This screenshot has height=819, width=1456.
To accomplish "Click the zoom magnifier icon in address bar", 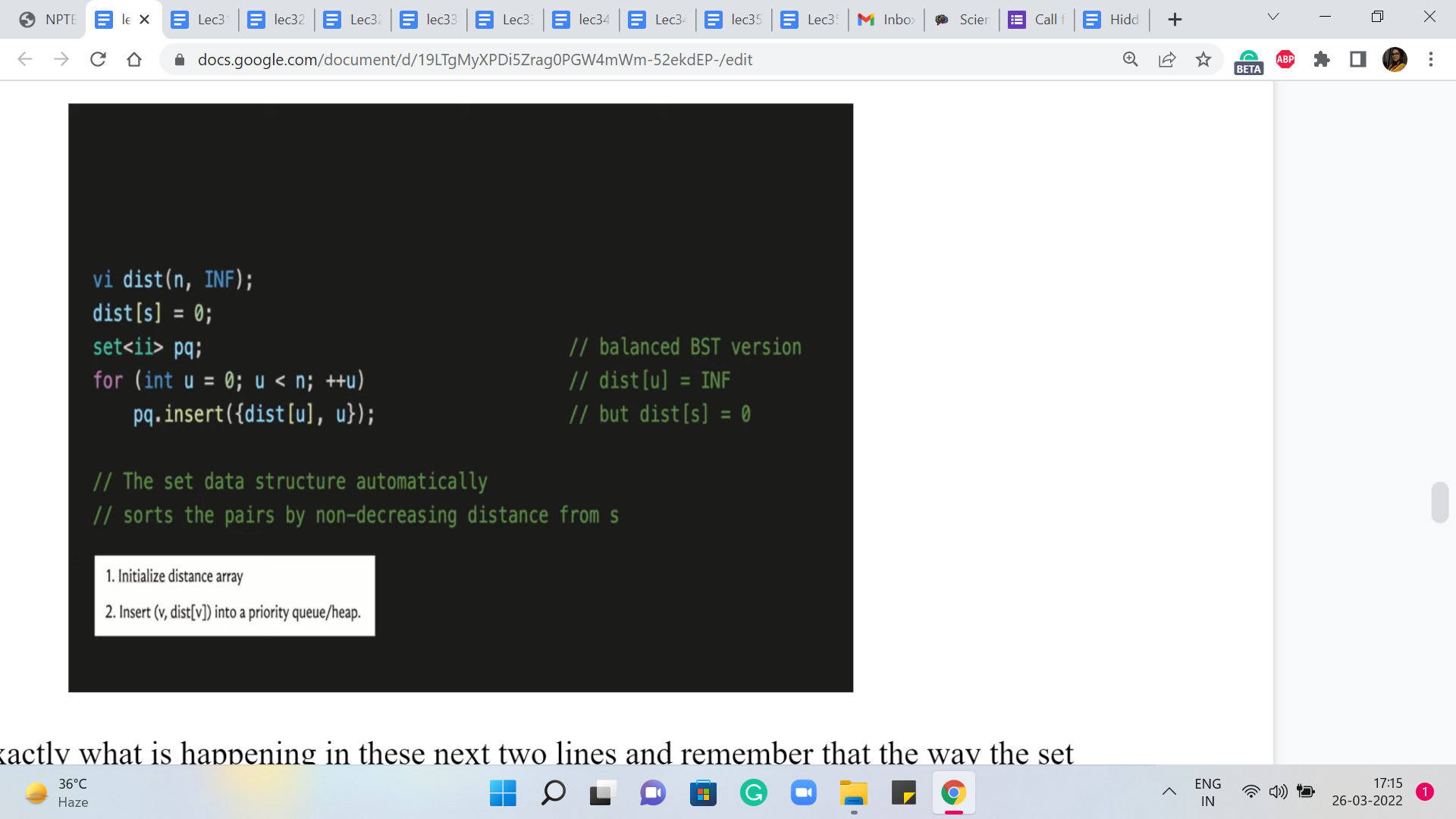I will click(x=1131, y=59).
